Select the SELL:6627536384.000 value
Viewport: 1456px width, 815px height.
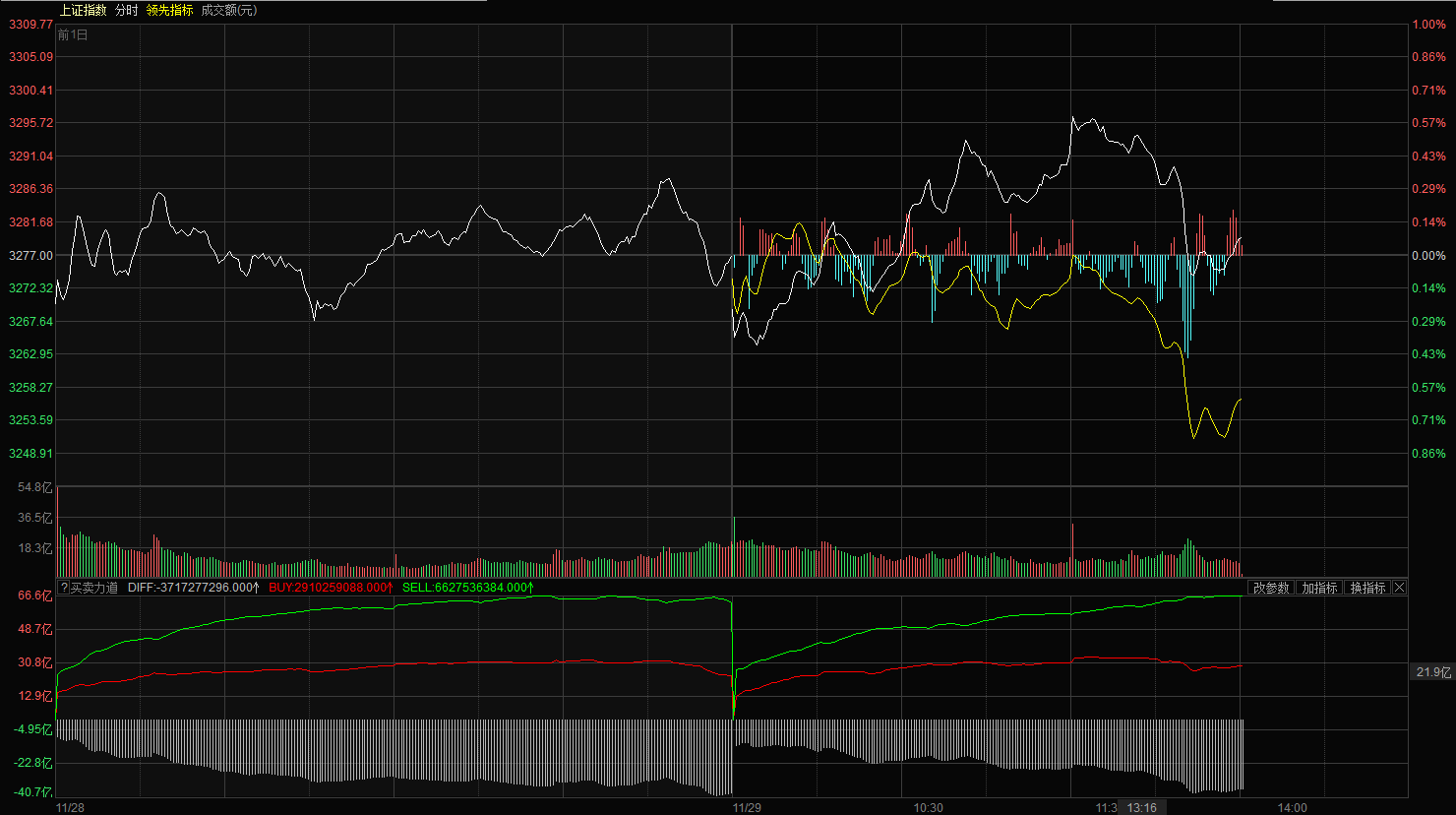(467, 588)
